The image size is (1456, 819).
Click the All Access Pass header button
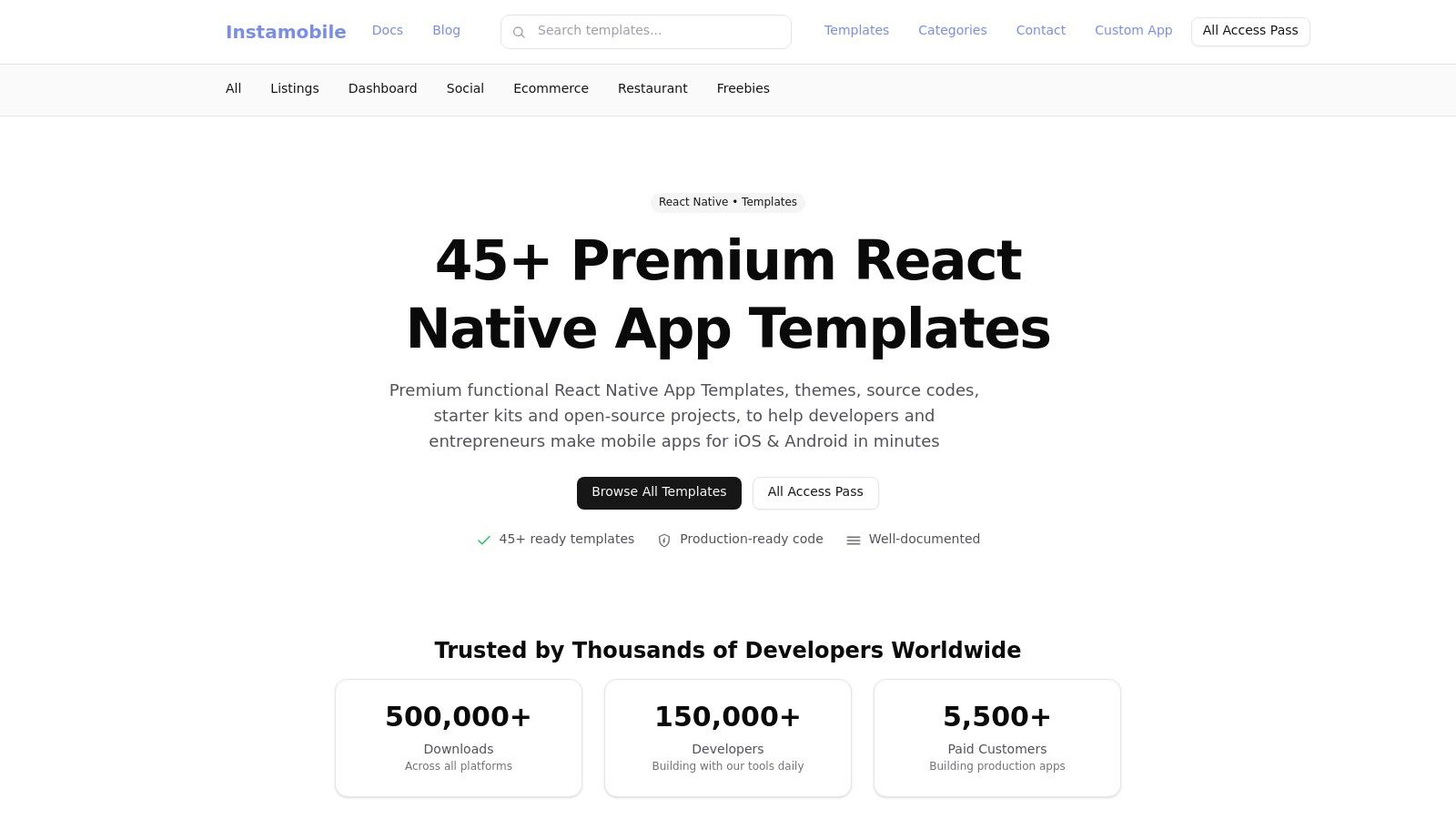click(x=1250, y=30)
